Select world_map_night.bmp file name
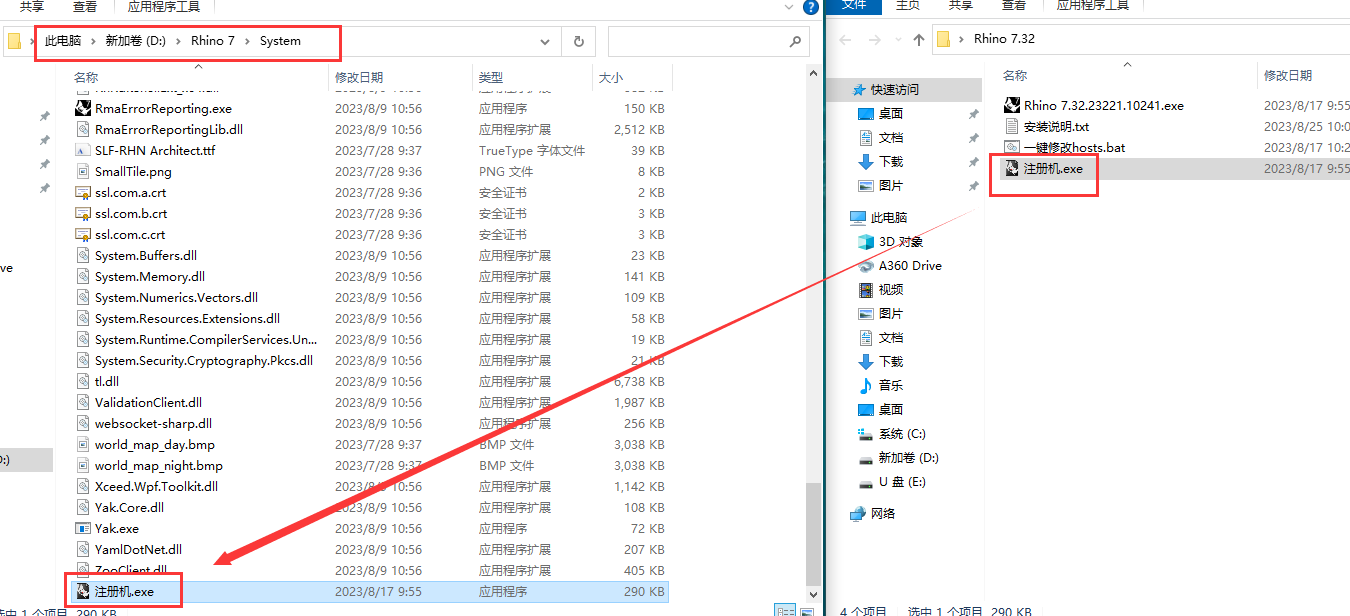 point(159,465)
